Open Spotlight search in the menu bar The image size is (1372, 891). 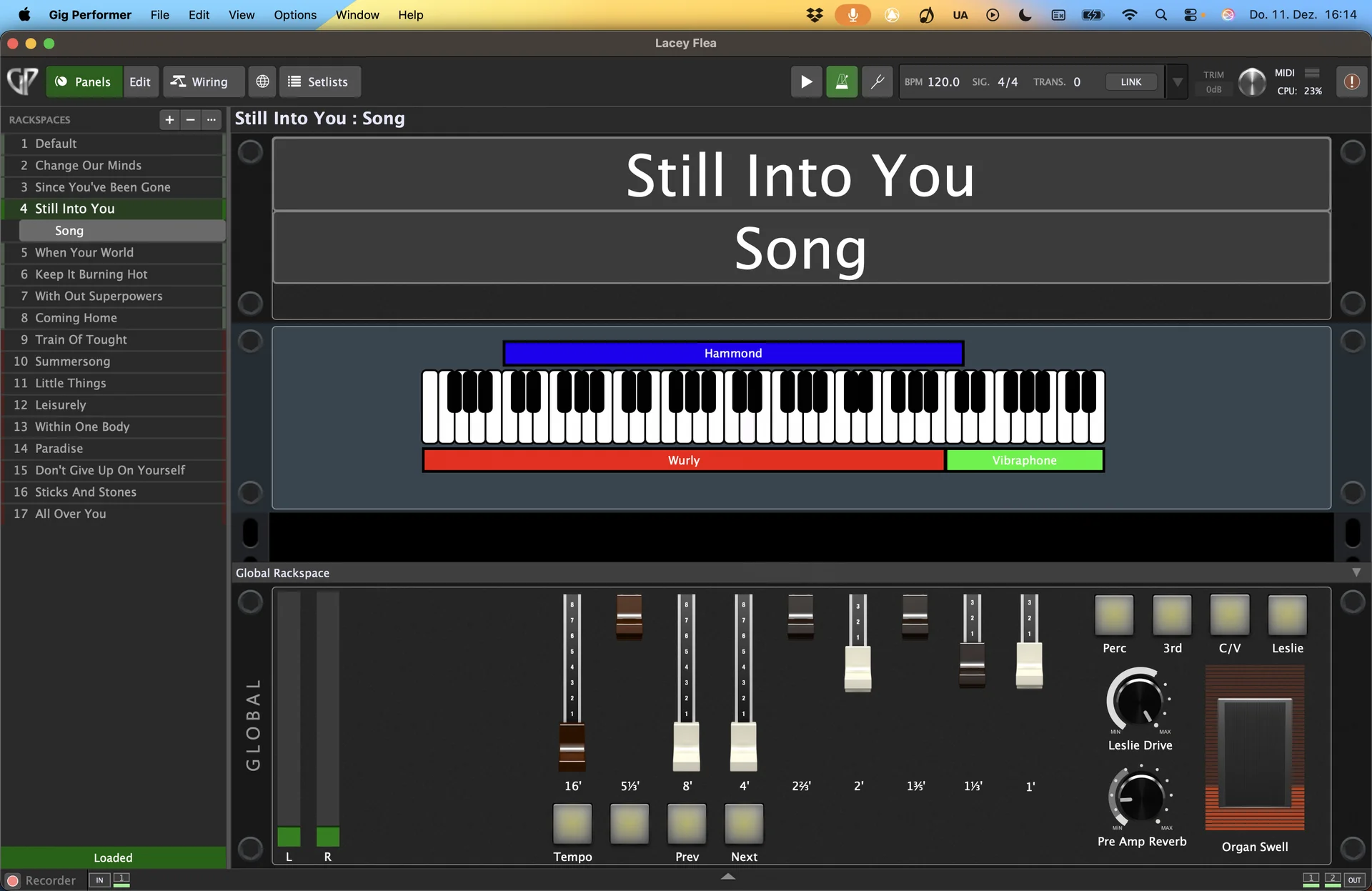1160,15
